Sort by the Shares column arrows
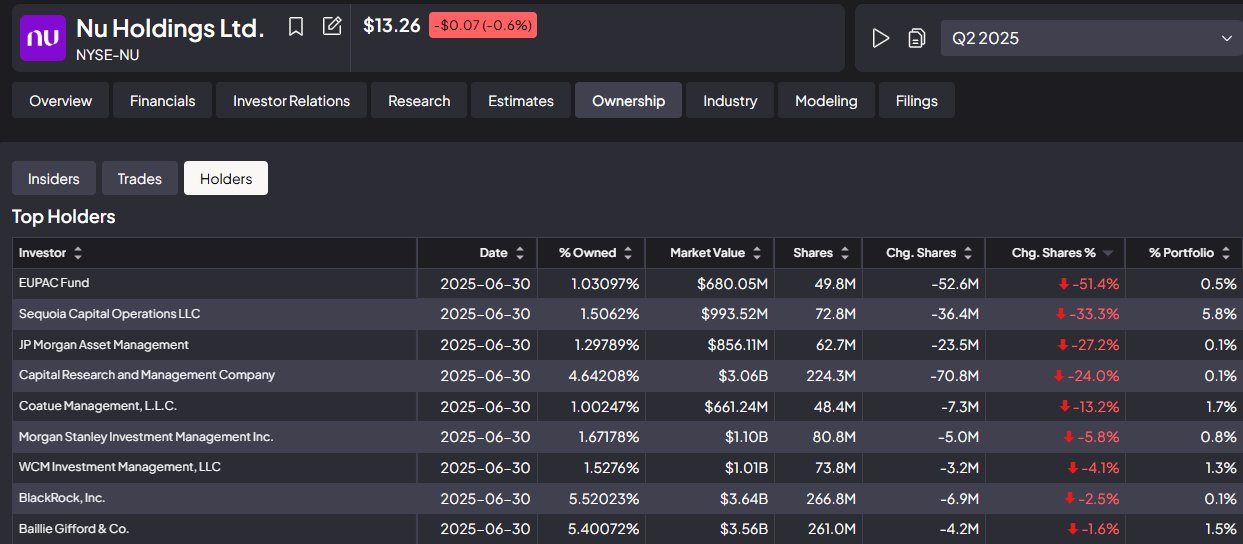The height and width of the screenshot is (544, 1243). (x=845, y=253)
